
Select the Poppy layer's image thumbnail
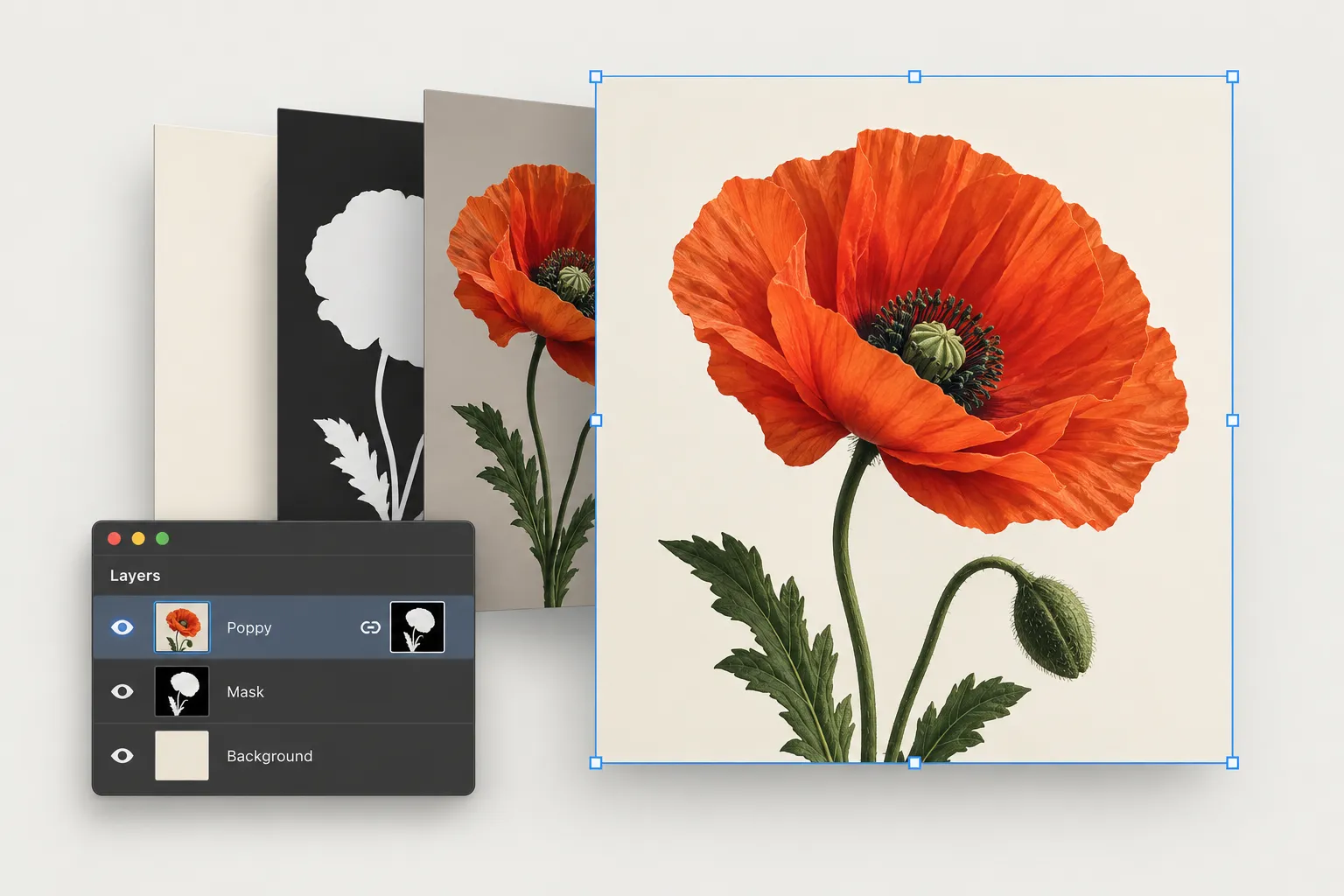[x=182, y=627]
